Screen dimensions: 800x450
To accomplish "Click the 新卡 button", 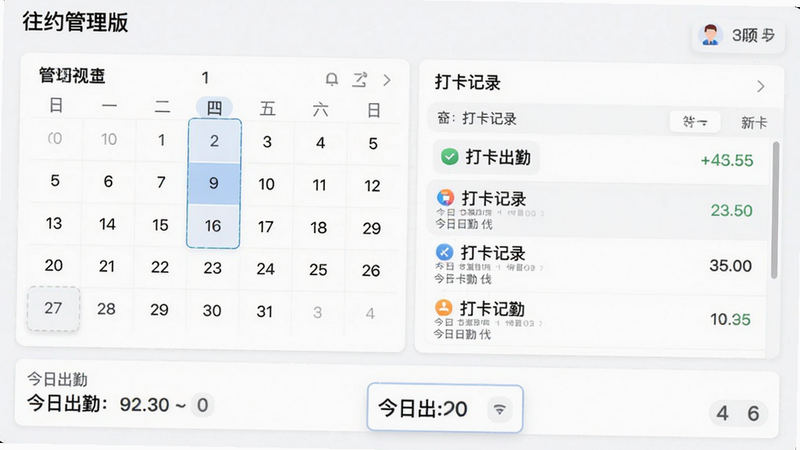I will click(754, 122).
